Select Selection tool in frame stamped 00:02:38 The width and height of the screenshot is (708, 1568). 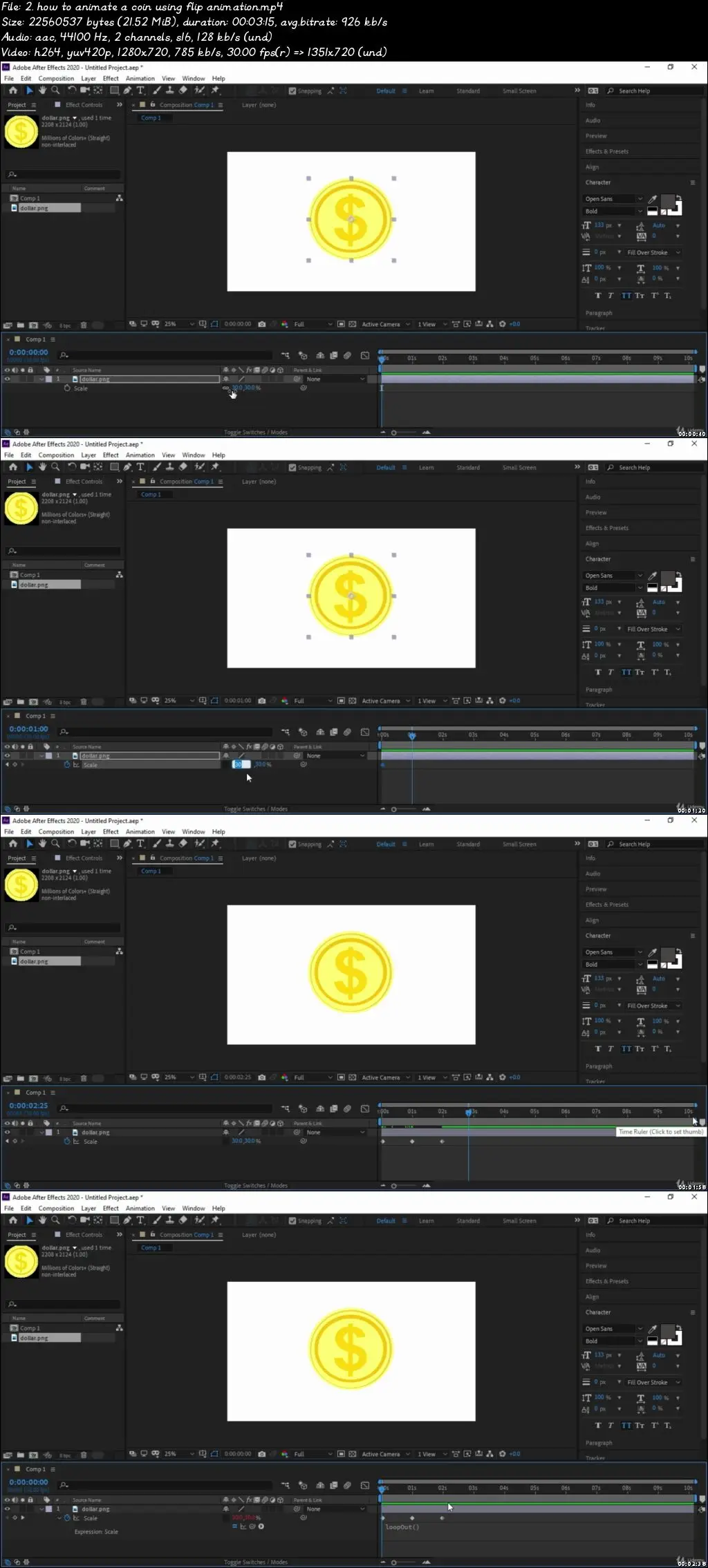(29, 1220)
